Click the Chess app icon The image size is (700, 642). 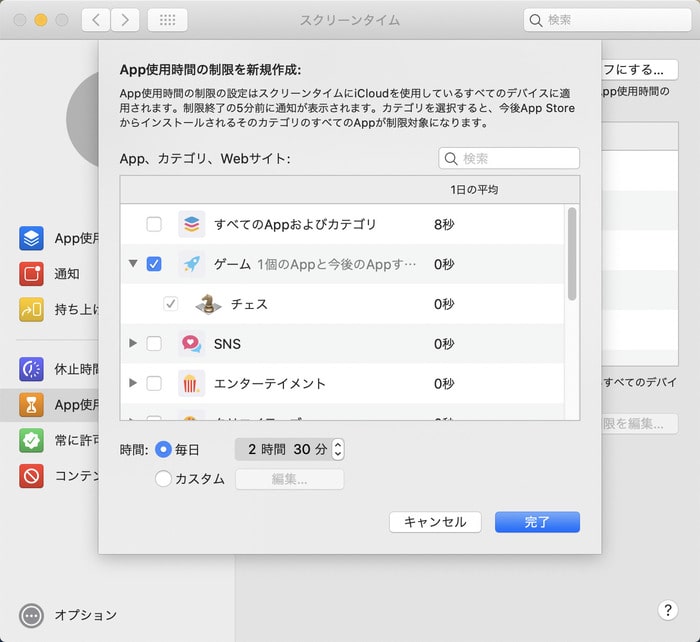tap(208, 304)
